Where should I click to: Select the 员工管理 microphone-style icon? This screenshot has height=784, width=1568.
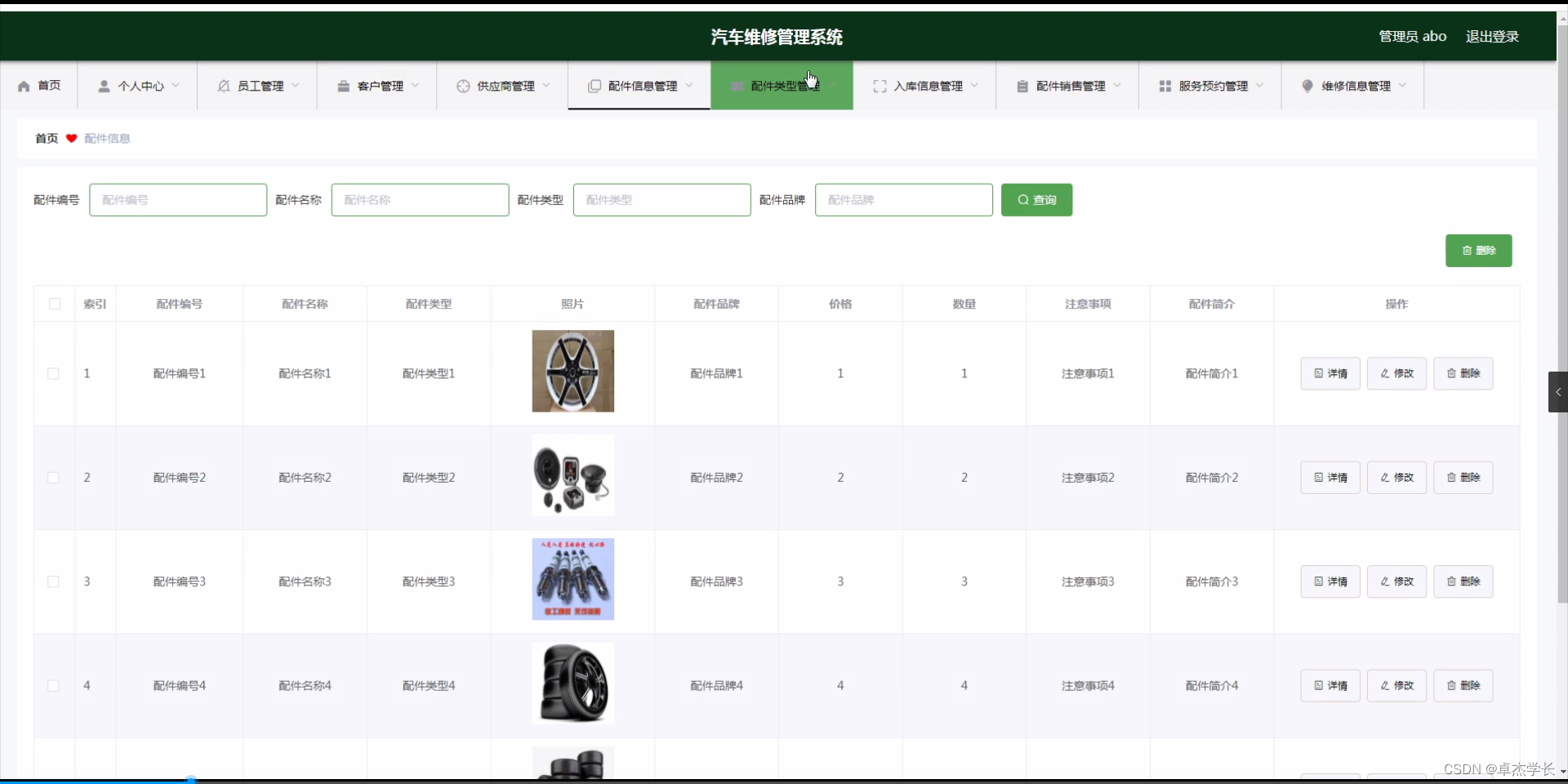(x=222, y=86)
